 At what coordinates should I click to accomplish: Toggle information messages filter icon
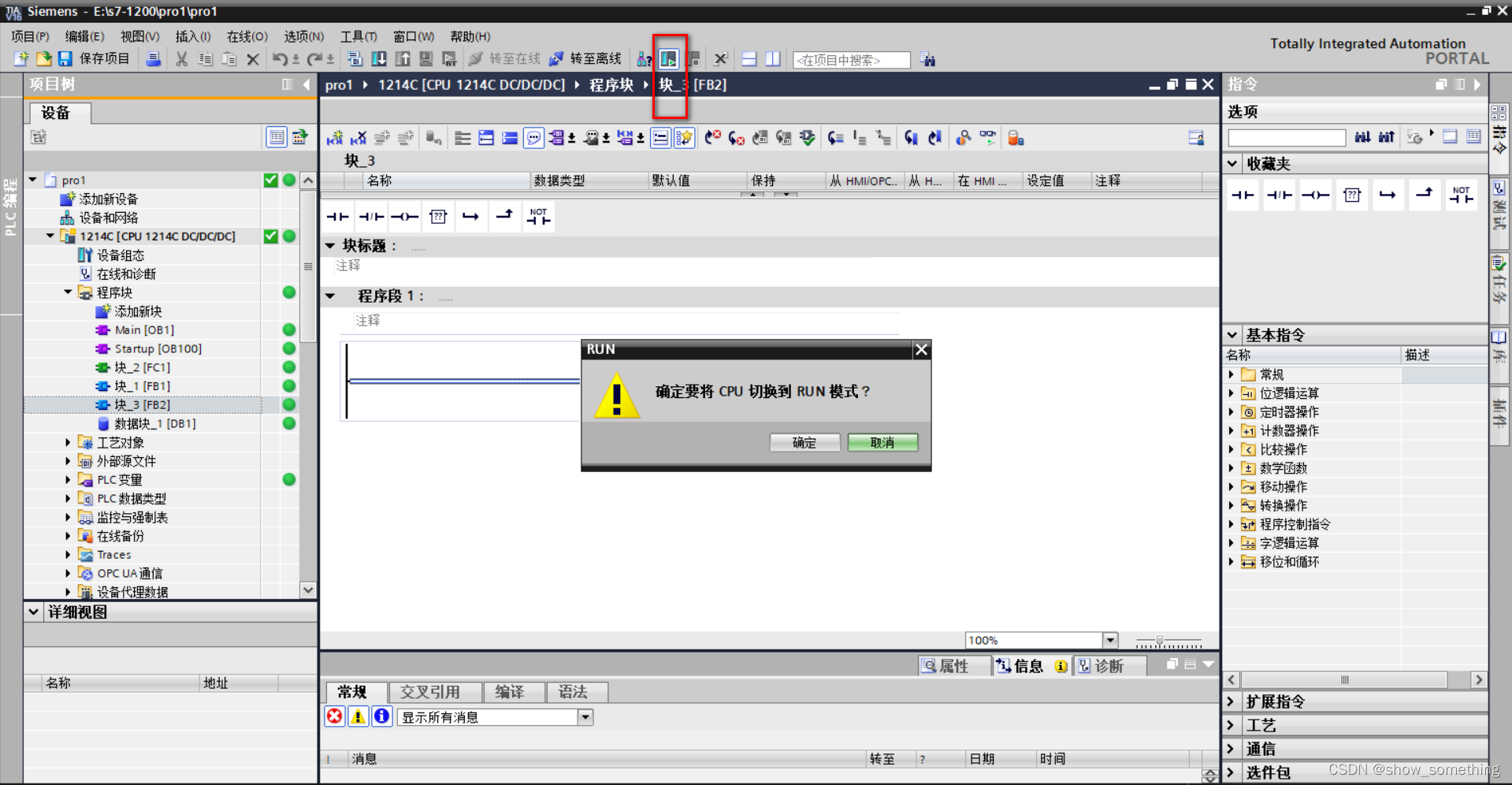pos(382,716)
